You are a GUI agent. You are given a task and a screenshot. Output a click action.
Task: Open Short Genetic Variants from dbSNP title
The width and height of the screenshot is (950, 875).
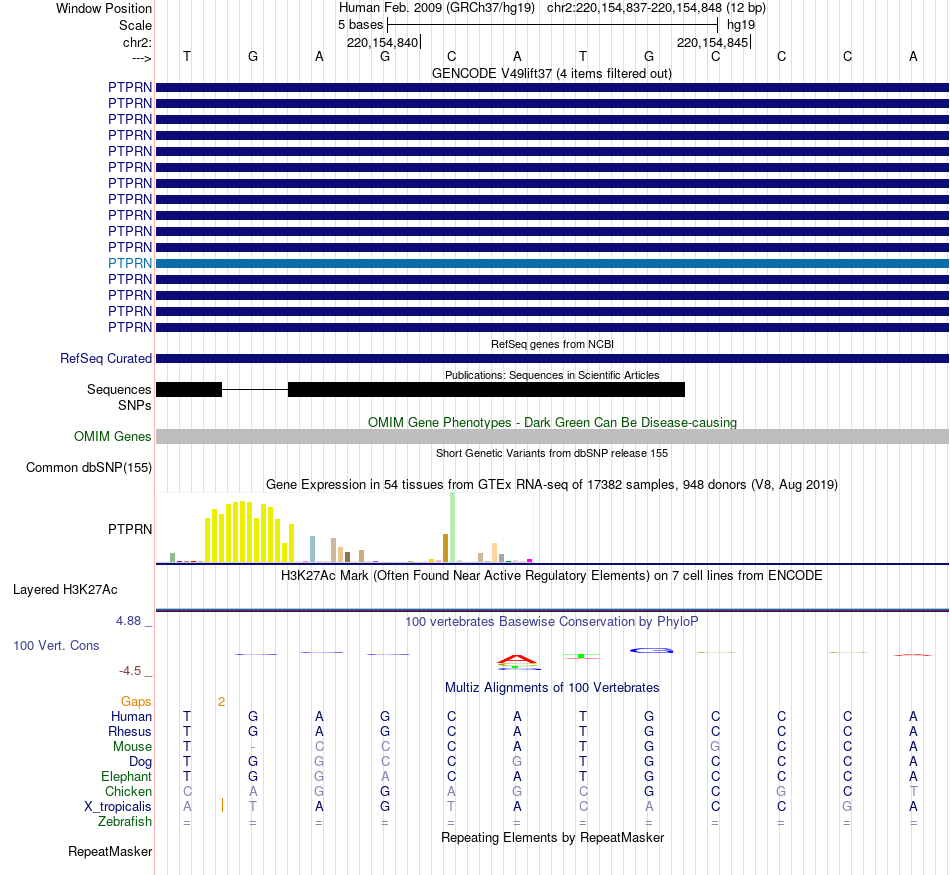(551, 453)
